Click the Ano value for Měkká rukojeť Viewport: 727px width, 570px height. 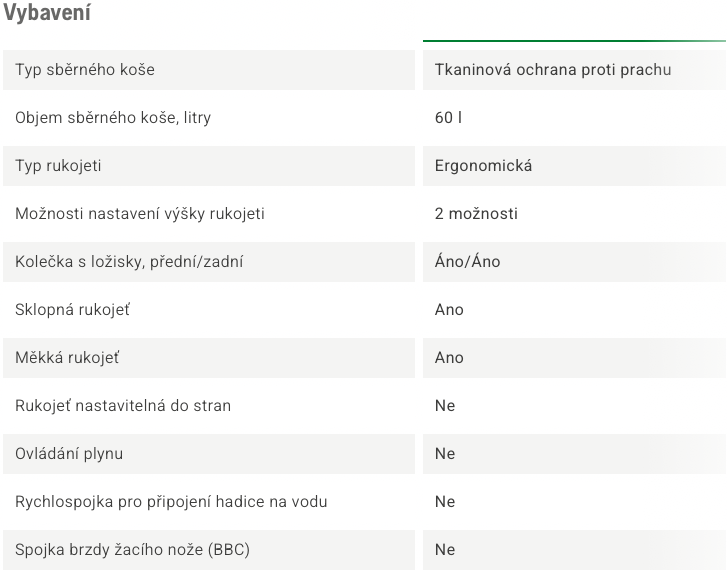coord(449,358)
